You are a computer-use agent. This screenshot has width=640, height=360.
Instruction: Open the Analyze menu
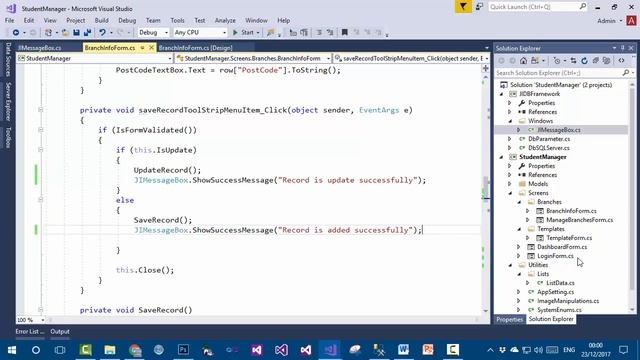point(225,20)
